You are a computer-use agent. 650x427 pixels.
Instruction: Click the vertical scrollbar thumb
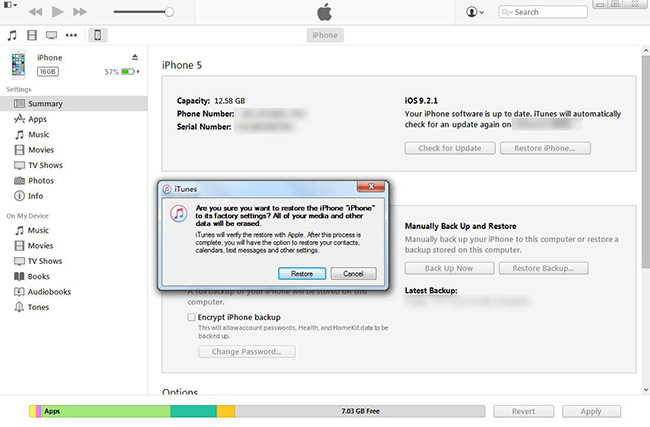pyautogui.click(x=646, y=162)
